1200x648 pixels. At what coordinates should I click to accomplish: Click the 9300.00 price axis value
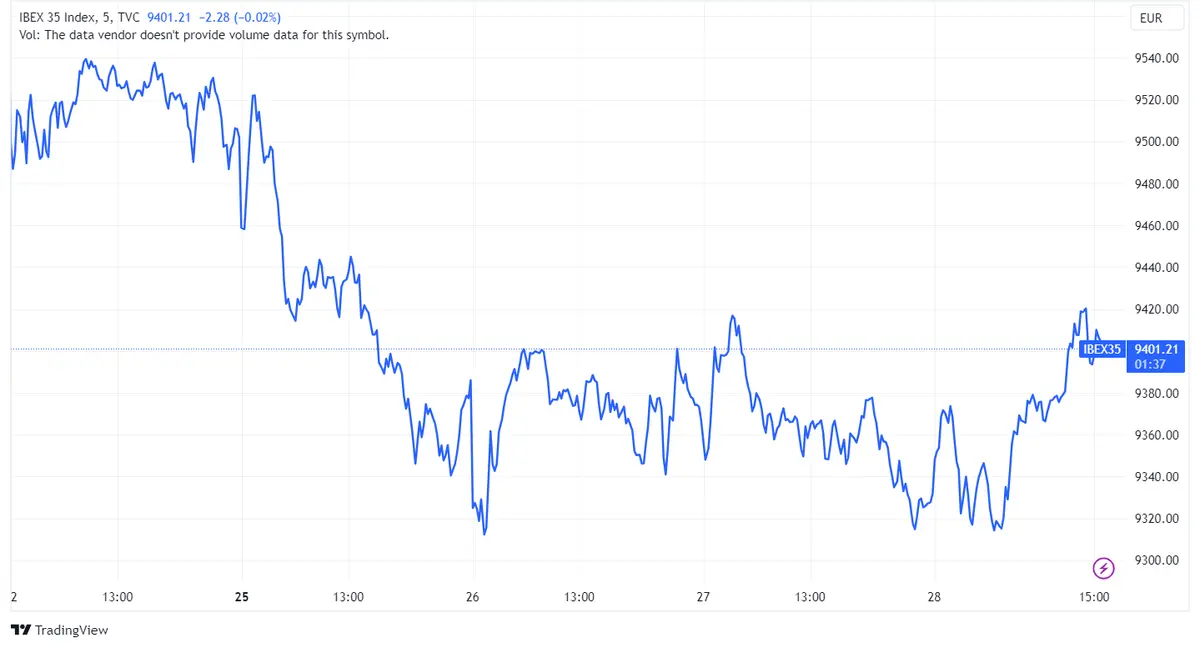pos(1155,560)
